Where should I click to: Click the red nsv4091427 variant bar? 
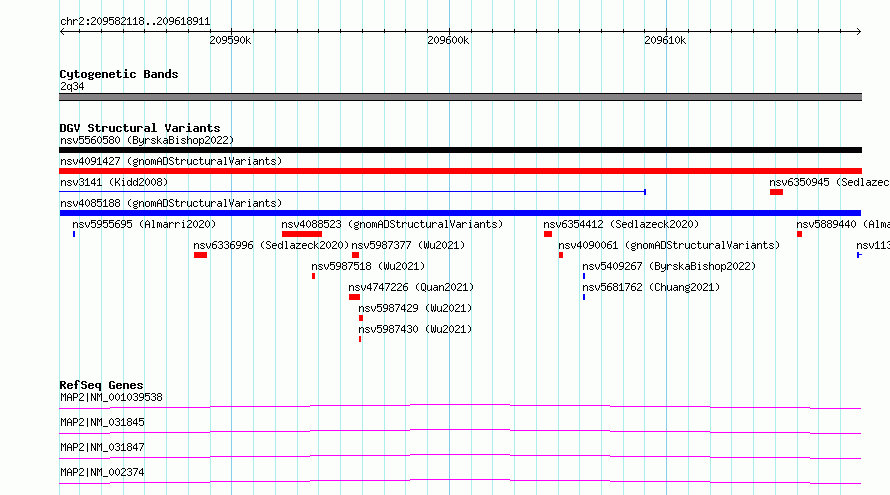pyautogui.click(x=460, y=171)
